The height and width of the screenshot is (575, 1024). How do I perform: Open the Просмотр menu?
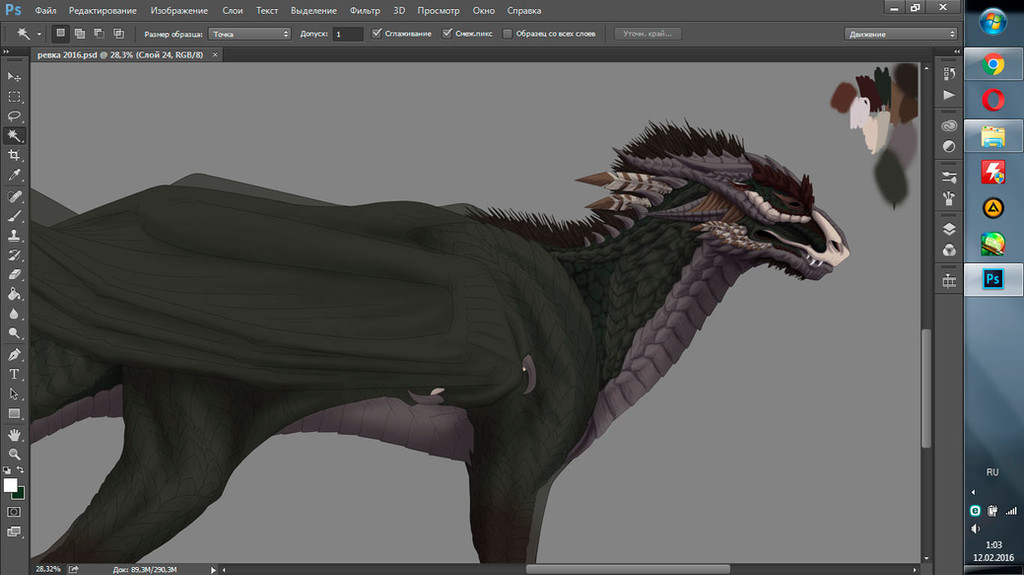(x=438, y=10)
